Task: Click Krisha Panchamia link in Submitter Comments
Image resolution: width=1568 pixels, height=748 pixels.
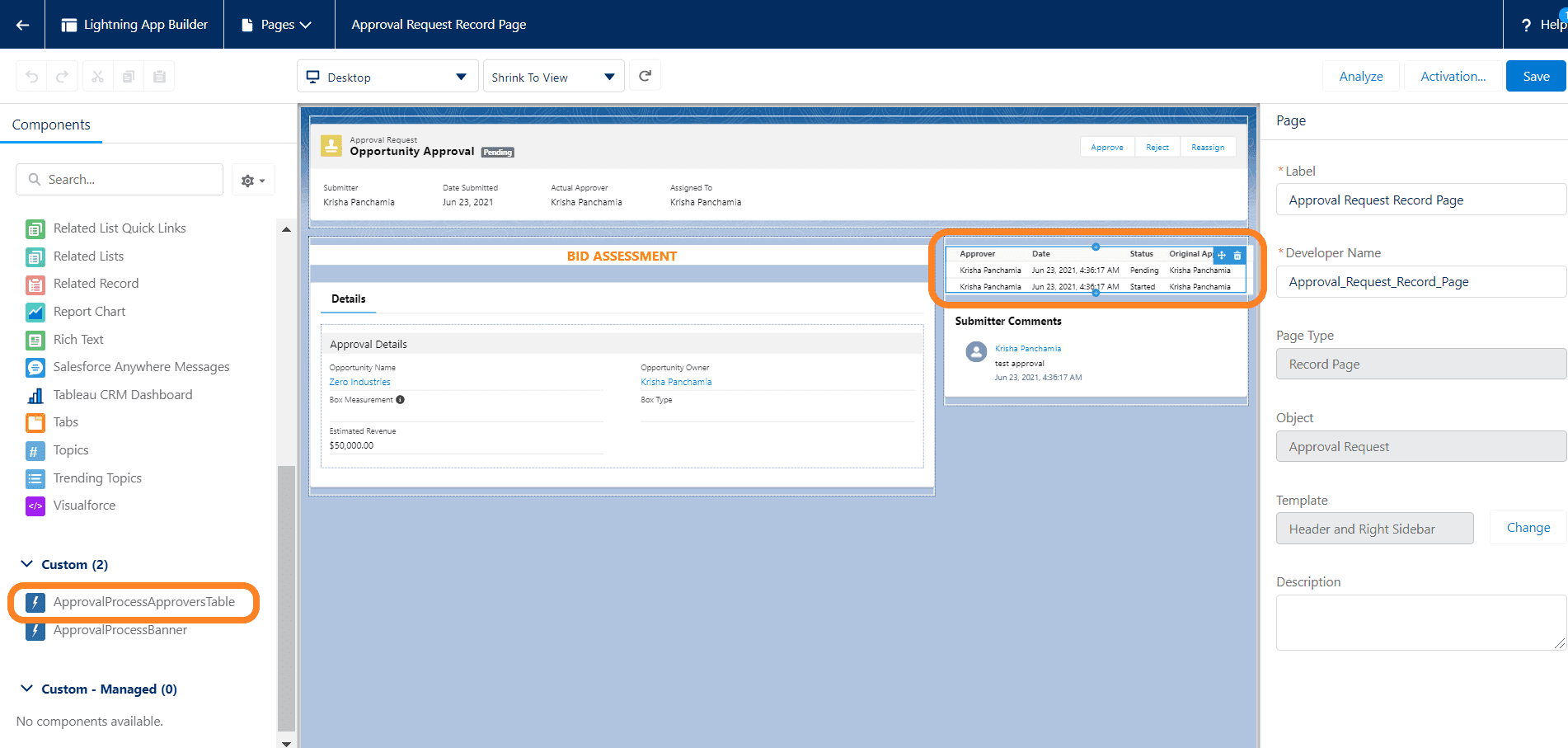Action: click(x=1028, y=349)
